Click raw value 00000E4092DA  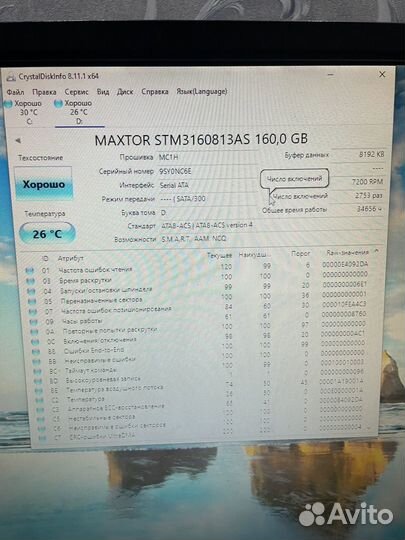pyautogui.click(x=345, y=264)
